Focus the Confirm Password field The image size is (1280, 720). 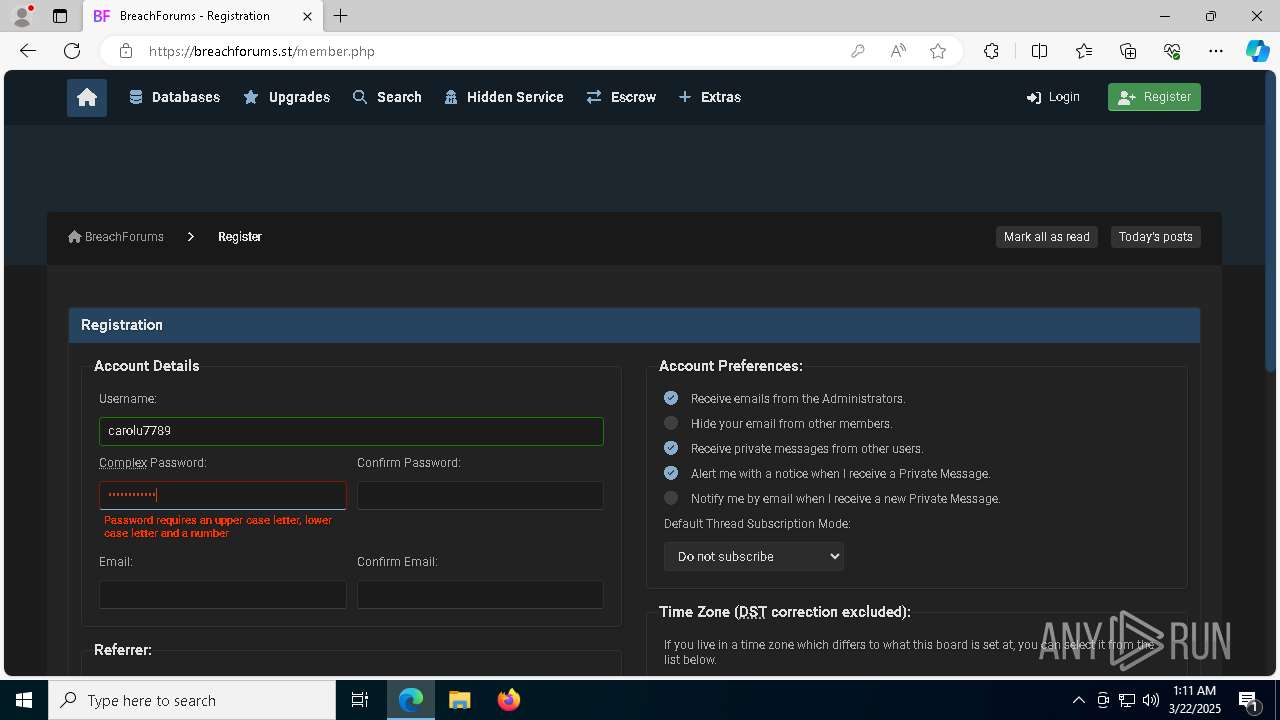pos(480,495)
